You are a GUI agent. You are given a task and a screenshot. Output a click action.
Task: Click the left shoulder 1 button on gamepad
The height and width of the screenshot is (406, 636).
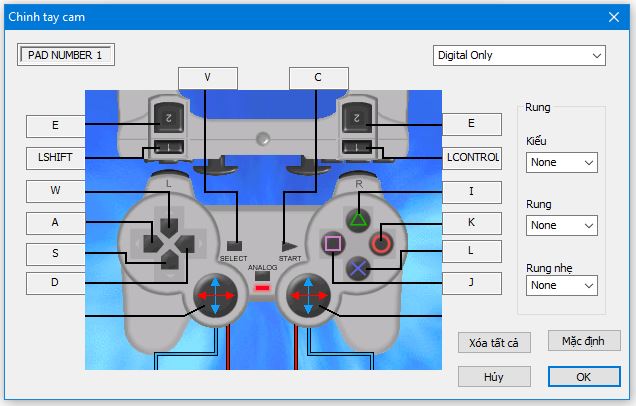(x=169, y=147)
